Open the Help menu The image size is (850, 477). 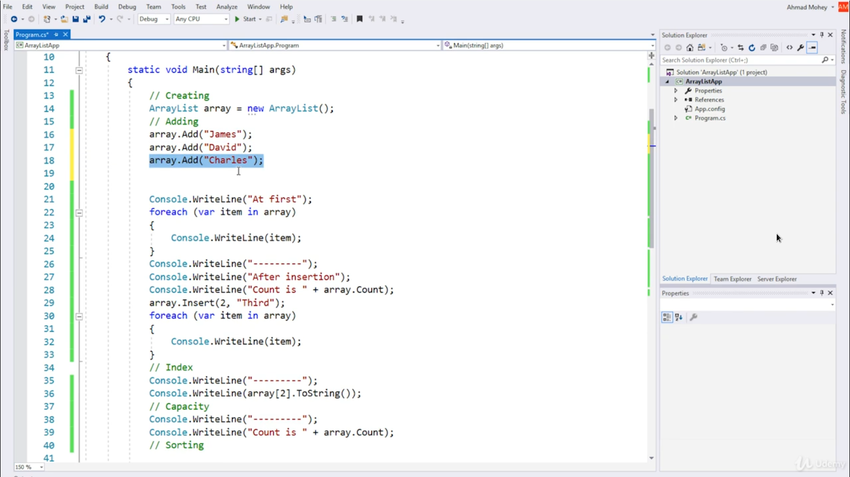tap(286, 7)
